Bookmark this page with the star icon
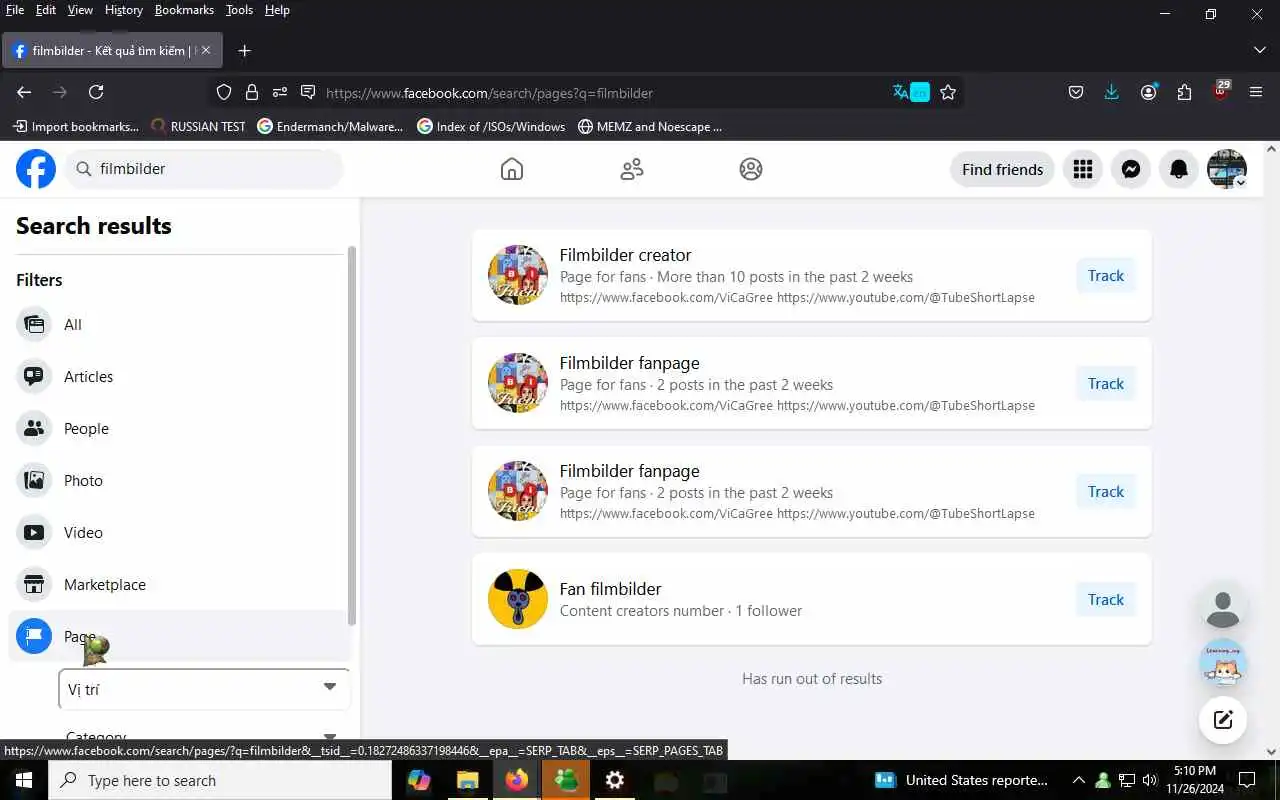The height and width of the screenshot is (800, 1280). [x=948, y=92]
